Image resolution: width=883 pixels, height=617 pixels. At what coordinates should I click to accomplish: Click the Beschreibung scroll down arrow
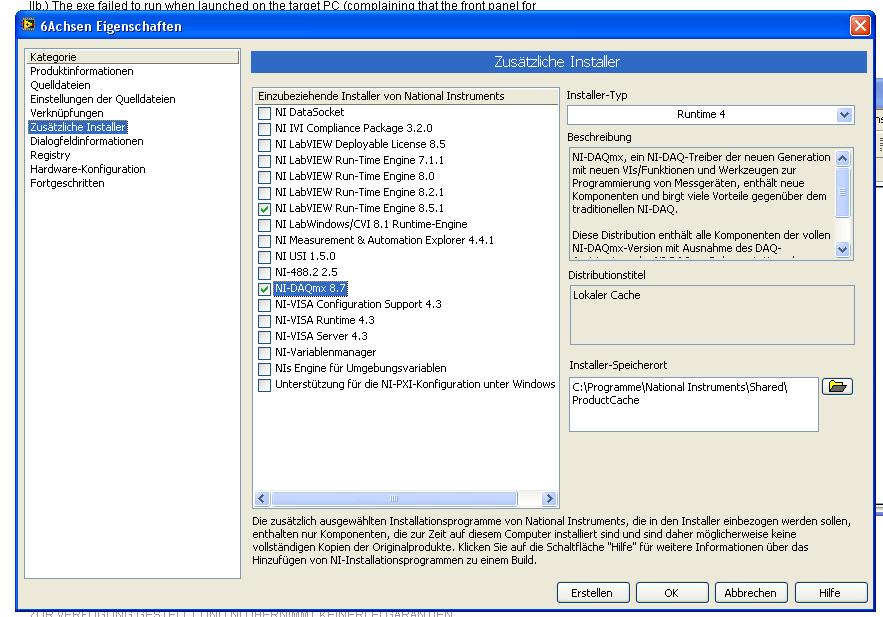(842, 249)
